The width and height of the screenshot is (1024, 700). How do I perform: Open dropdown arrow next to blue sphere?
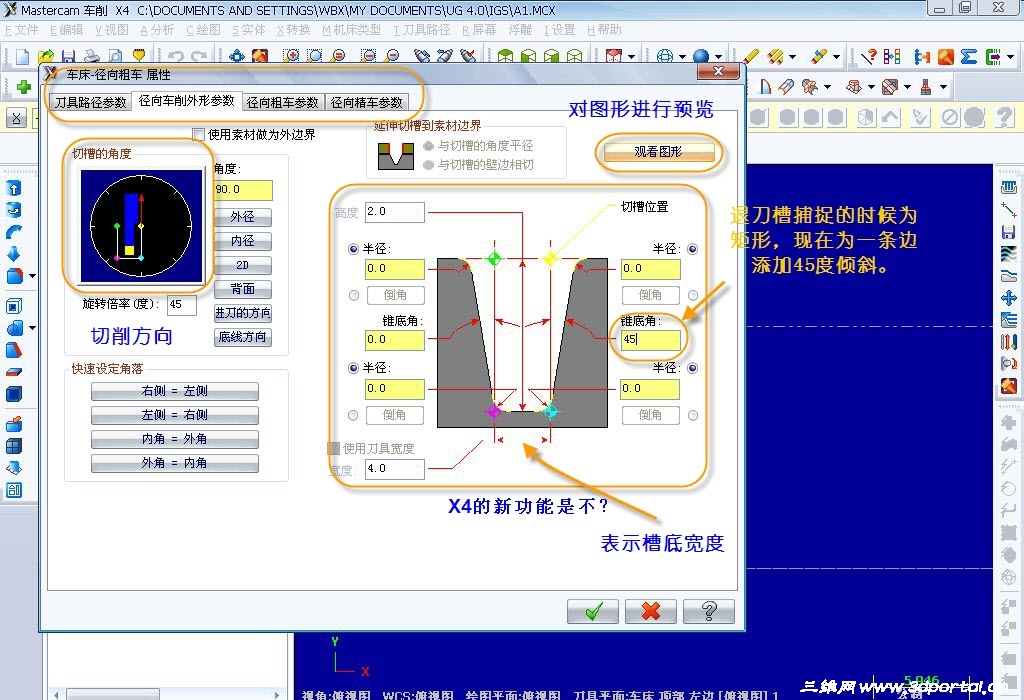(x=718, y=57)
